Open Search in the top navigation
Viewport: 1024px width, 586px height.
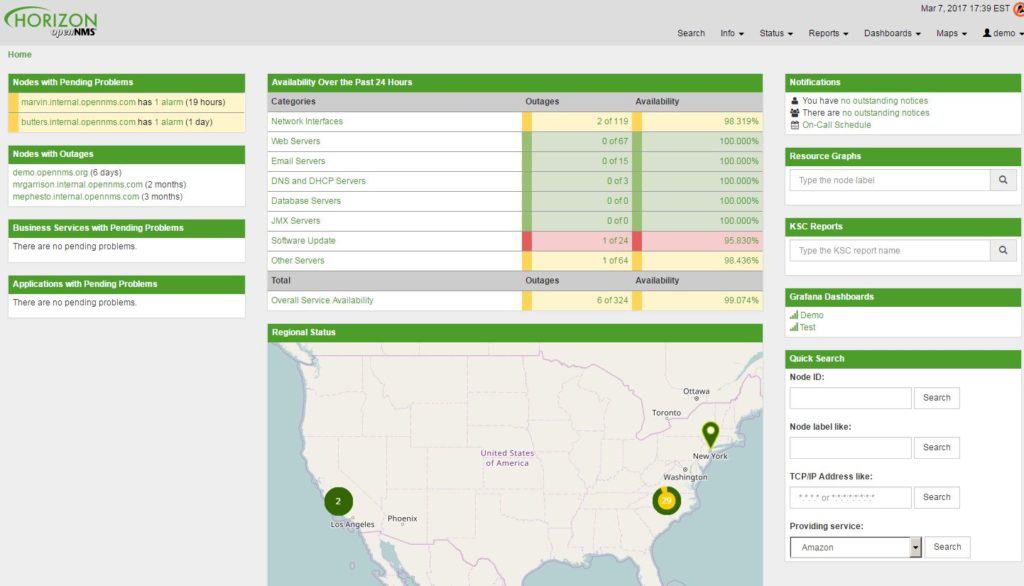(x=691, y=33)
